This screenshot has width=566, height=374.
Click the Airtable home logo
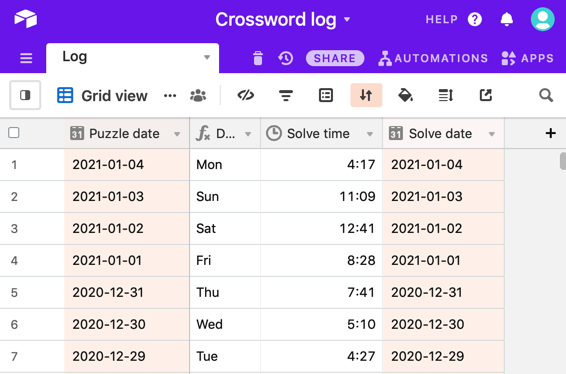click(25, 18)
